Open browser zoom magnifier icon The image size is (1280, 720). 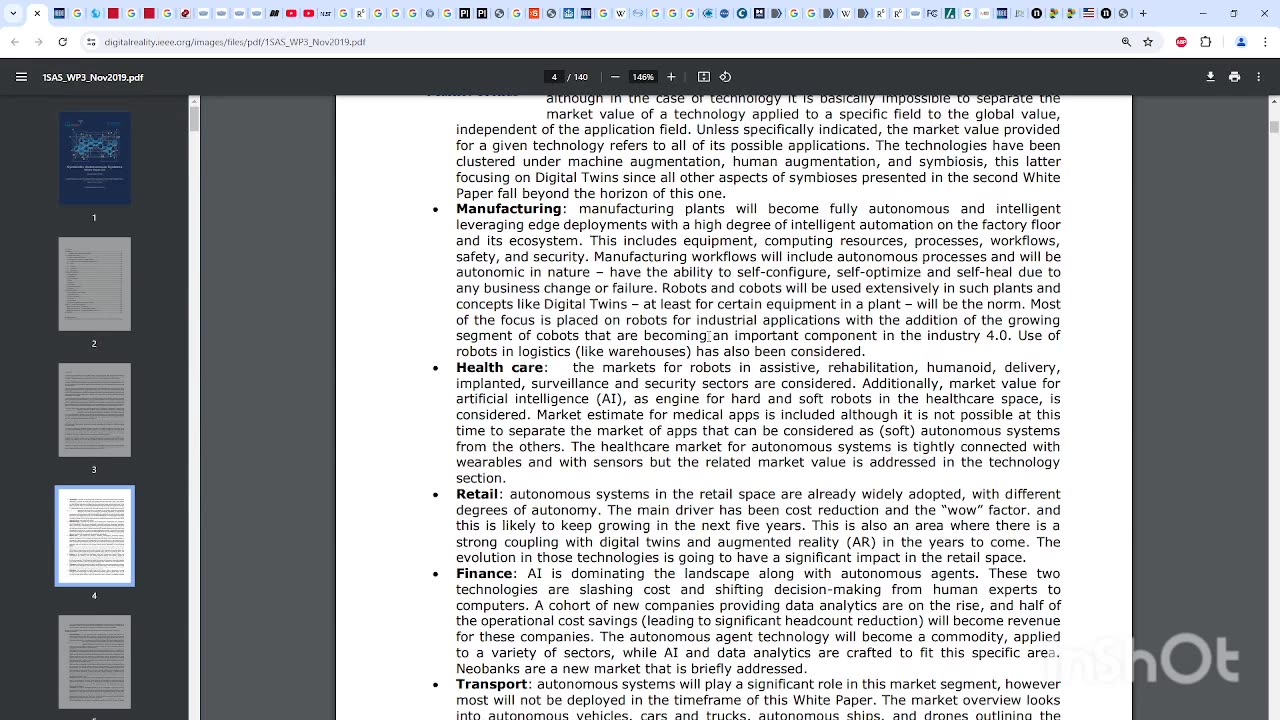coord(1126,42)
